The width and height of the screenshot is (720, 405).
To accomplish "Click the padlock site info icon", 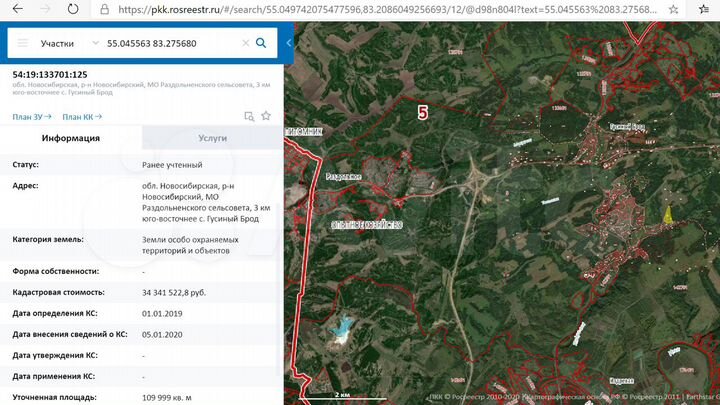I will tap(106, 9).
